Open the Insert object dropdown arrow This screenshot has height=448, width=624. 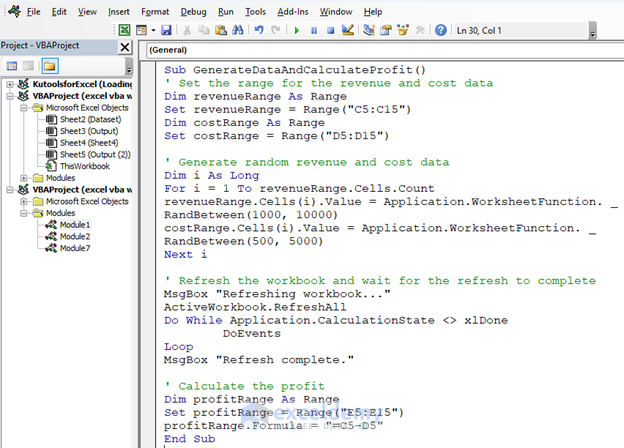click(x=153, y=30)
